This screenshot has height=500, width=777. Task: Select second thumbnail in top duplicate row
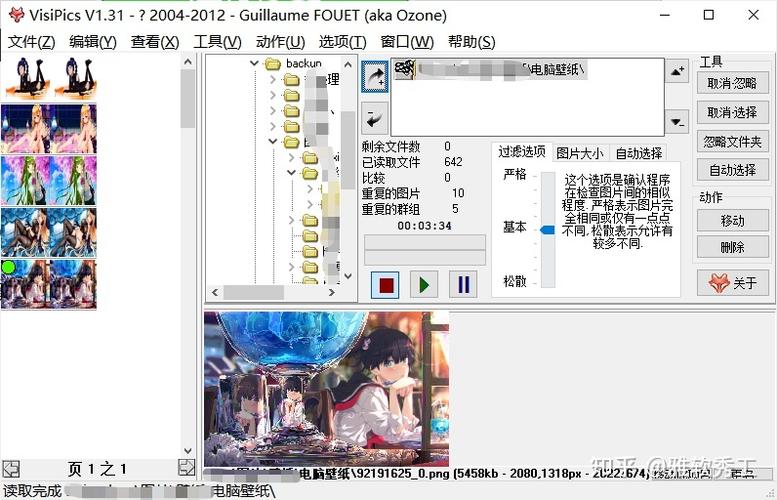pyautogui.click(x=74, y=78)
